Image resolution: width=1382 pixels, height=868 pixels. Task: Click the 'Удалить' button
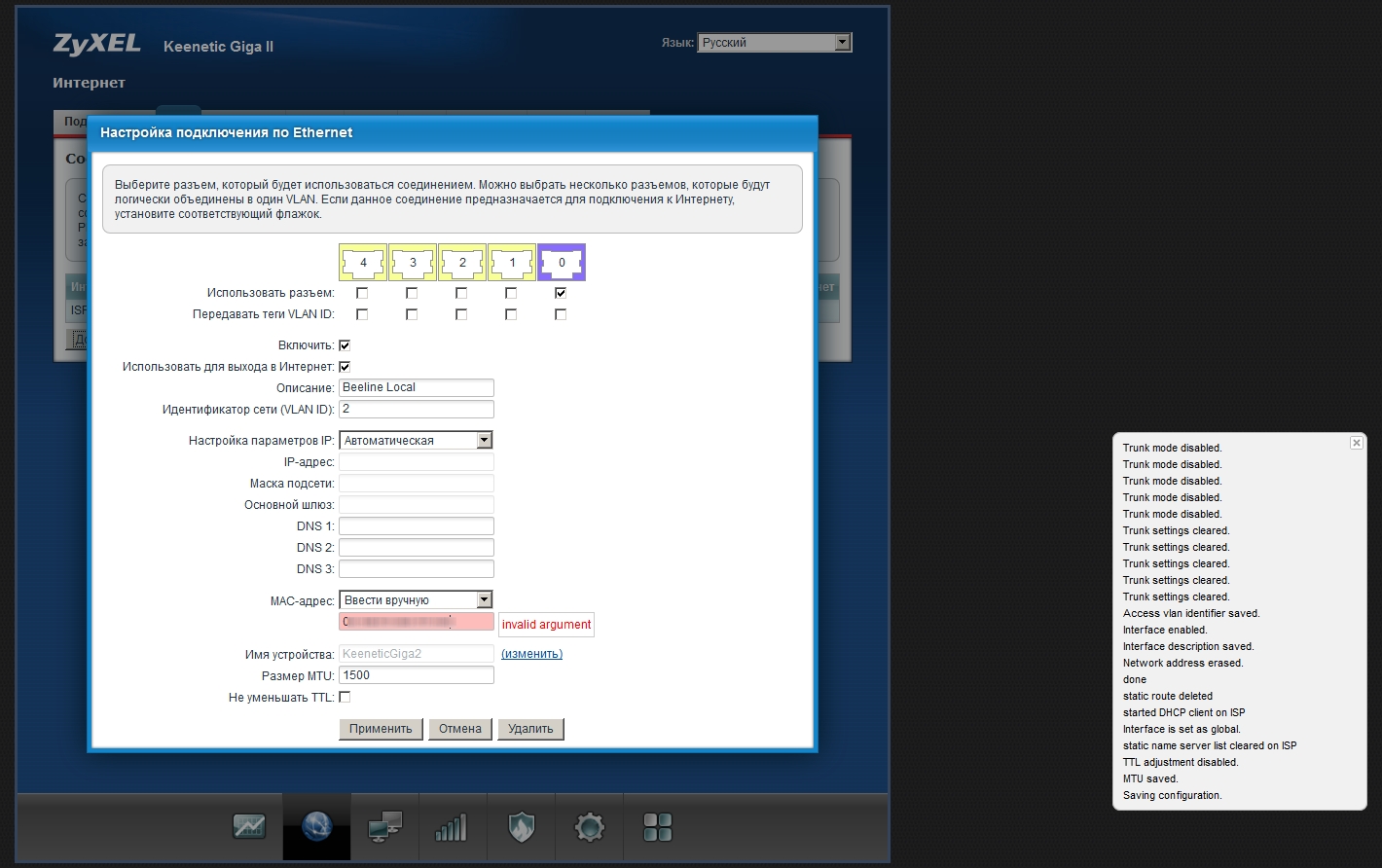click(530, 729)
